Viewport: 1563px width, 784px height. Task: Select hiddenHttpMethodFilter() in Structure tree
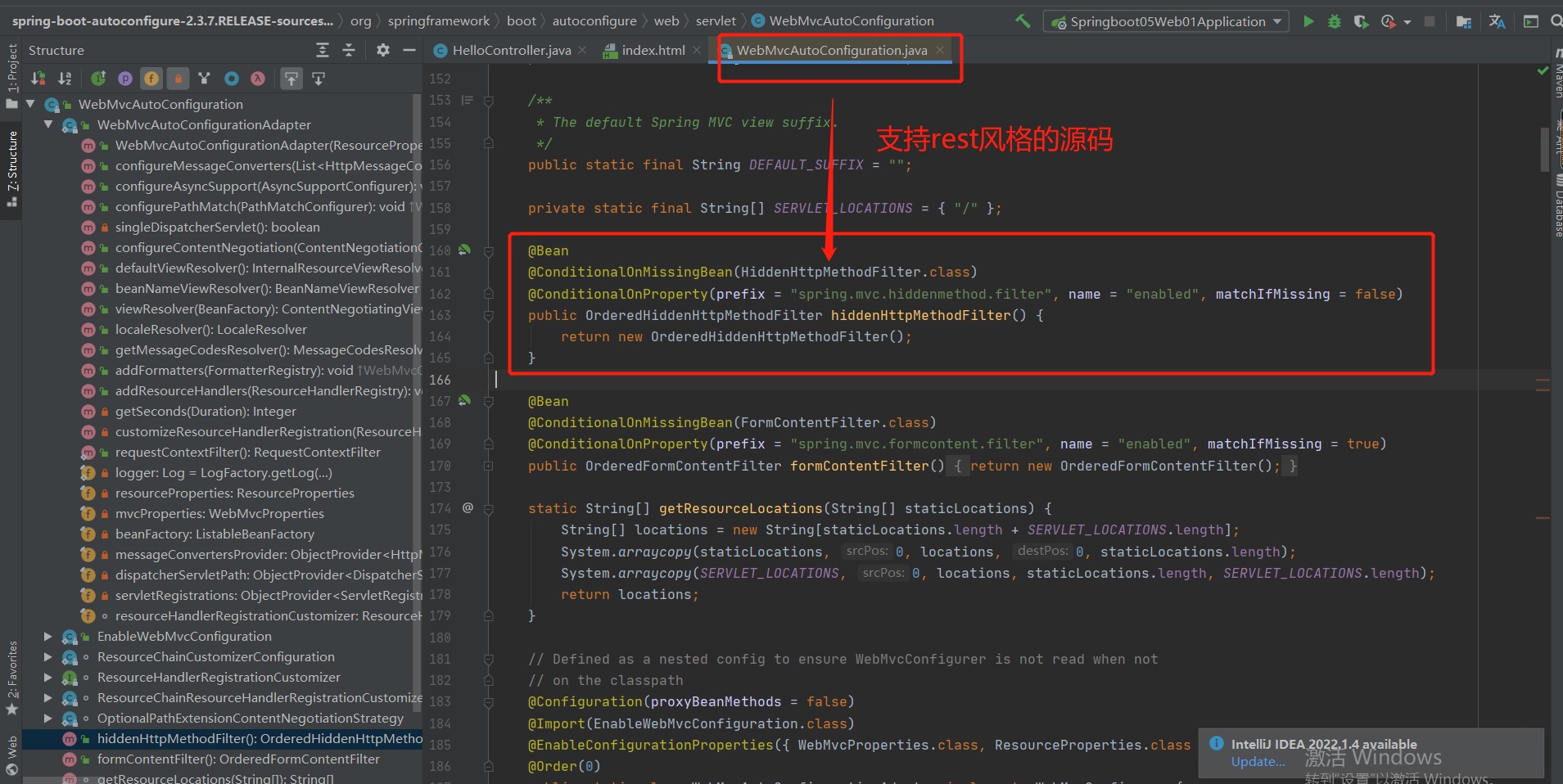tap(260, 738)
